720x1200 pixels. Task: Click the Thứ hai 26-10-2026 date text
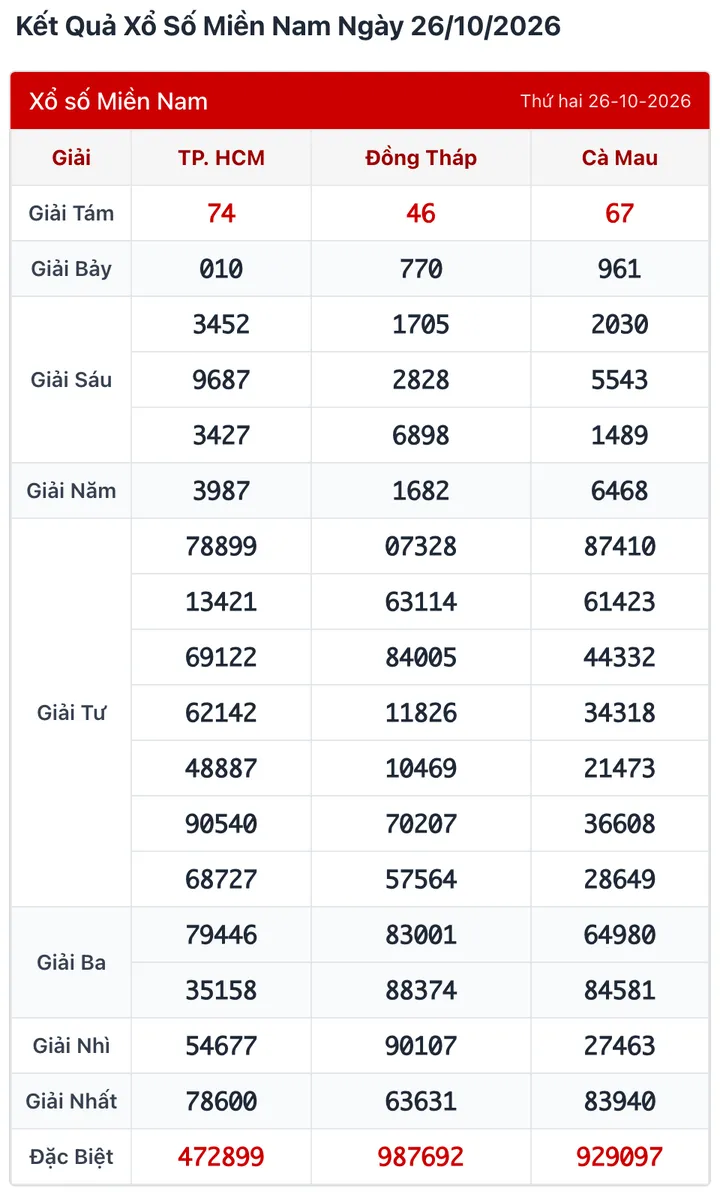(606, 101)
